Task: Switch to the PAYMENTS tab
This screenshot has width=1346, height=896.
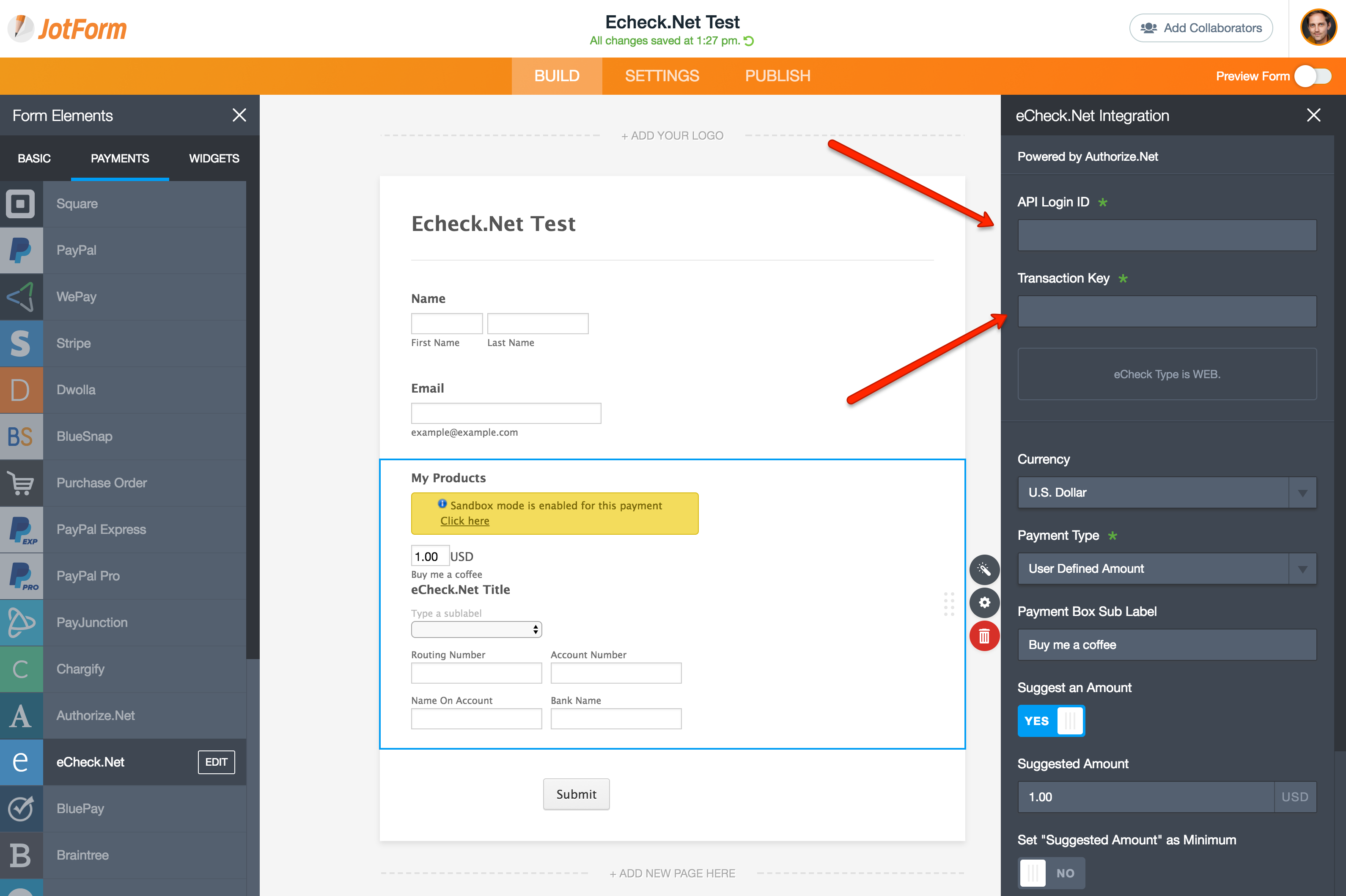Action: [x=120, y=158]
